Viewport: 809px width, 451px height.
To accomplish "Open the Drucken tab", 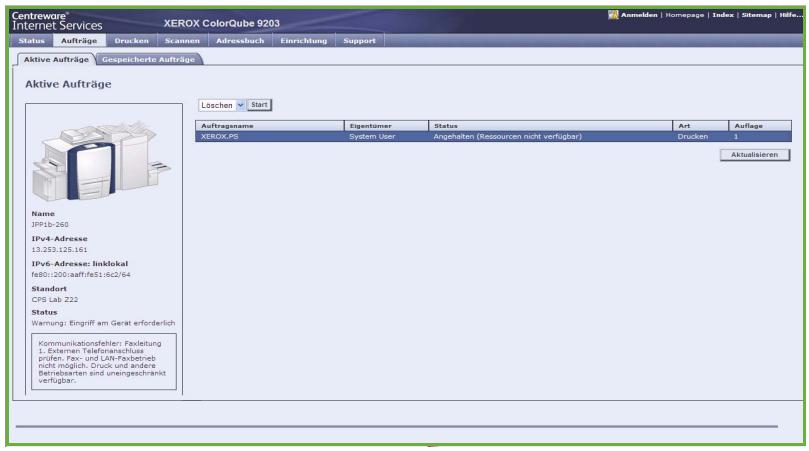I will [132, 40].
